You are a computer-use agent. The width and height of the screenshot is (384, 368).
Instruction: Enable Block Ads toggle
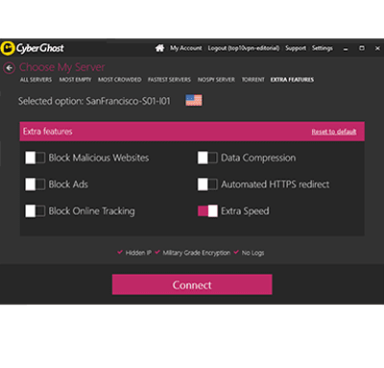[x=35, y=184]
